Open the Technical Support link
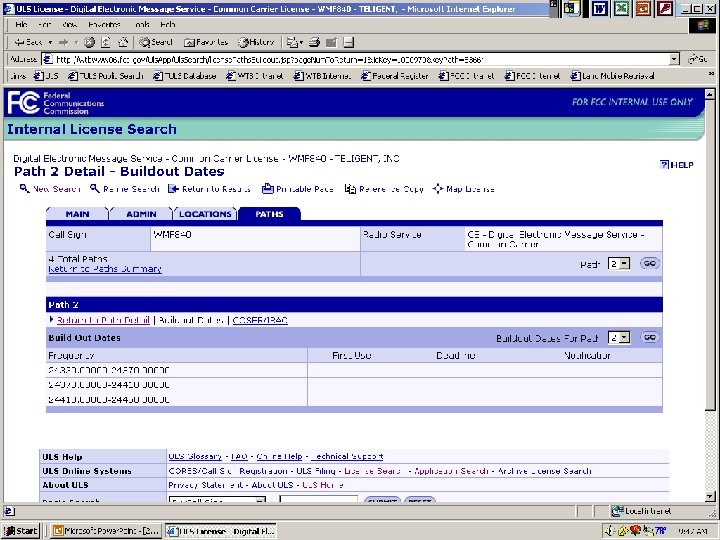The width and height of the screenshot is (720, 540). click(347, 456)
